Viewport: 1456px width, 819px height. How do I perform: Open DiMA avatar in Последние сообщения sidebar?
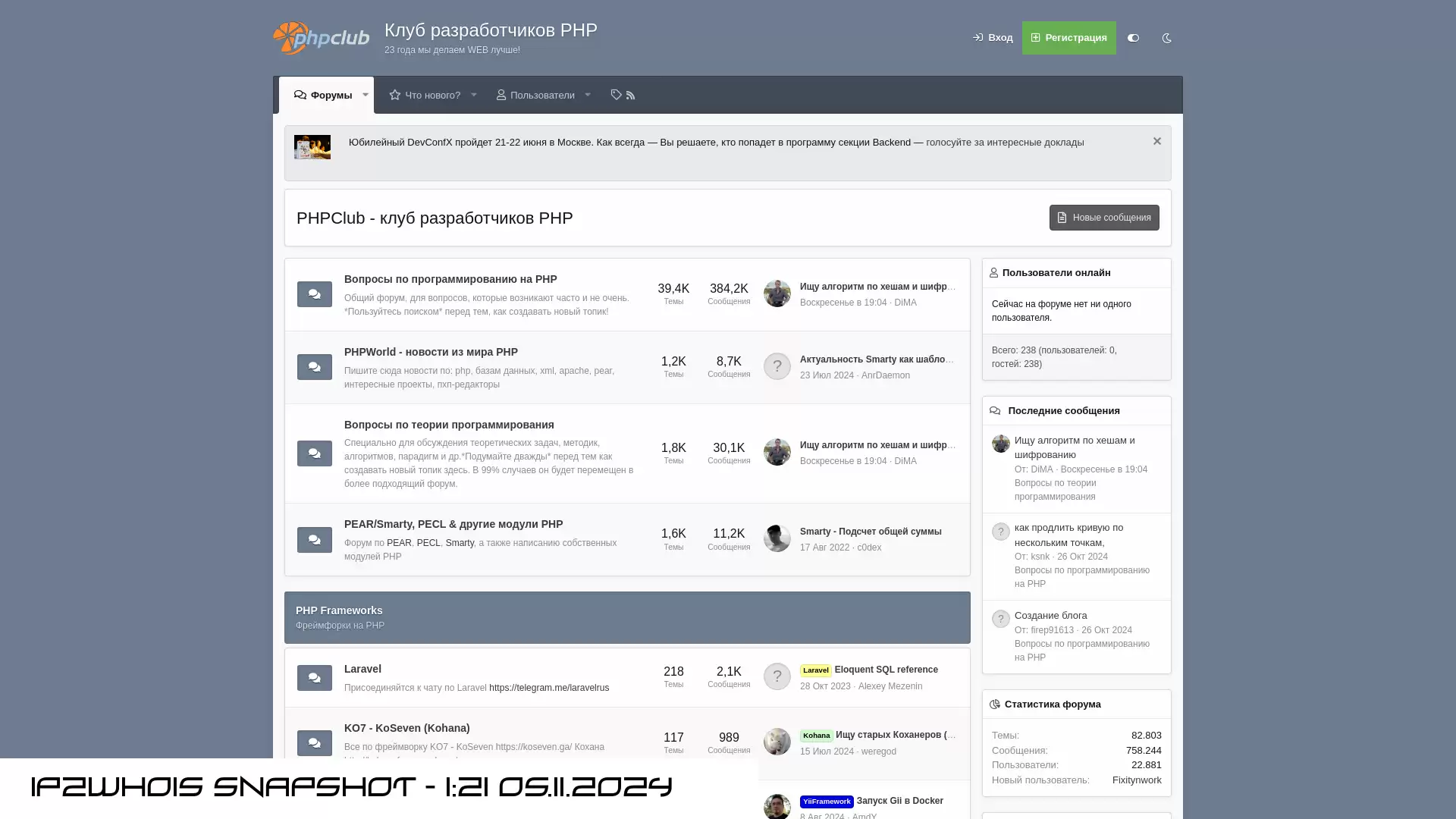pyautogui.click(x=1001, y=444)
